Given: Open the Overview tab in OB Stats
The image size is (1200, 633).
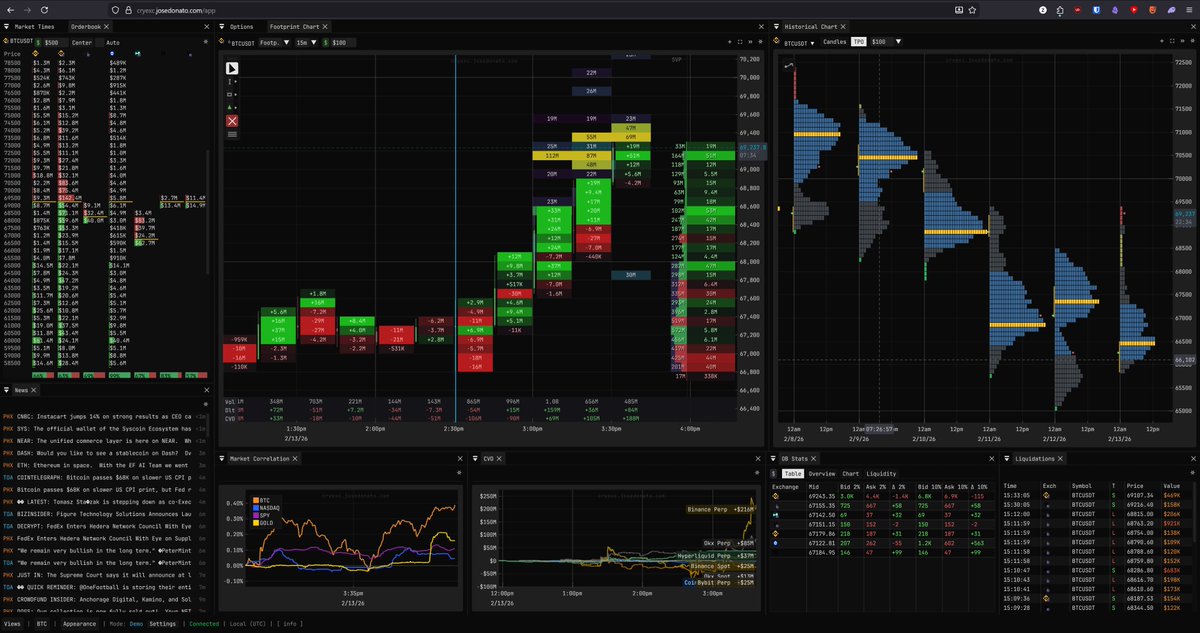Looking at the screenshot, I should click(x=821, y=474).
